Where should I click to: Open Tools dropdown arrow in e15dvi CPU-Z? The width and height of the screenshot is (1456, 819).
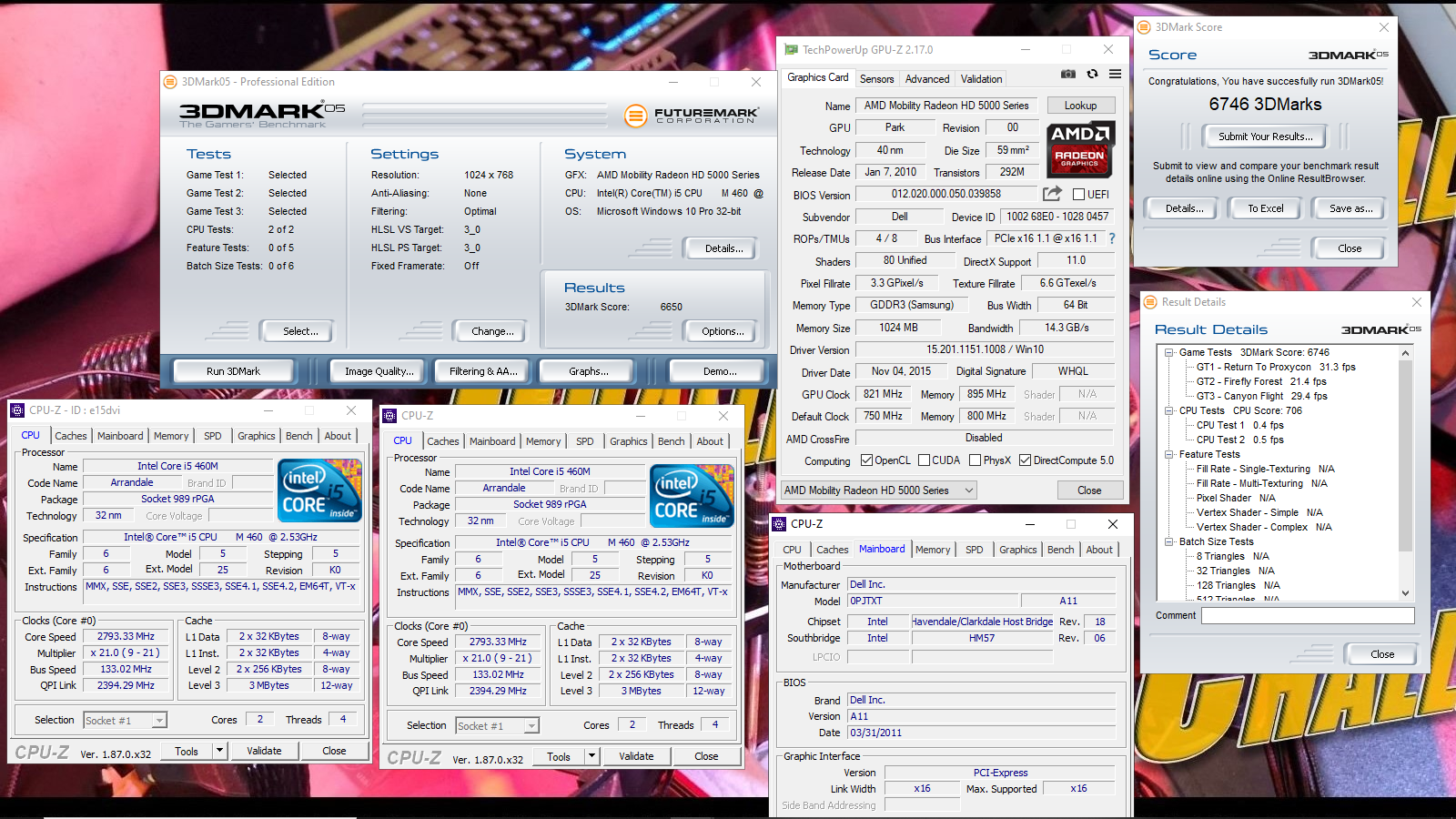[x=219, y=751]
